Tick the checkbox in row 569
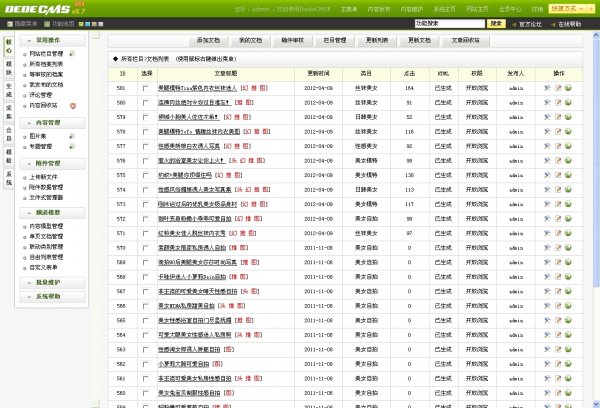Screen dimensions: 600x408 click(x=145, y=263)
